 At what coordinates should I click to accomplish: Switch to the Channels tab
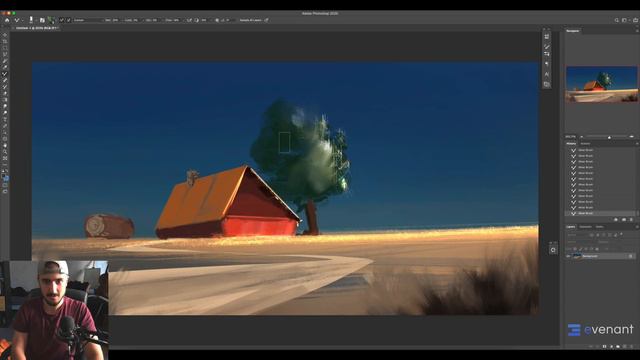click(585, 227)
